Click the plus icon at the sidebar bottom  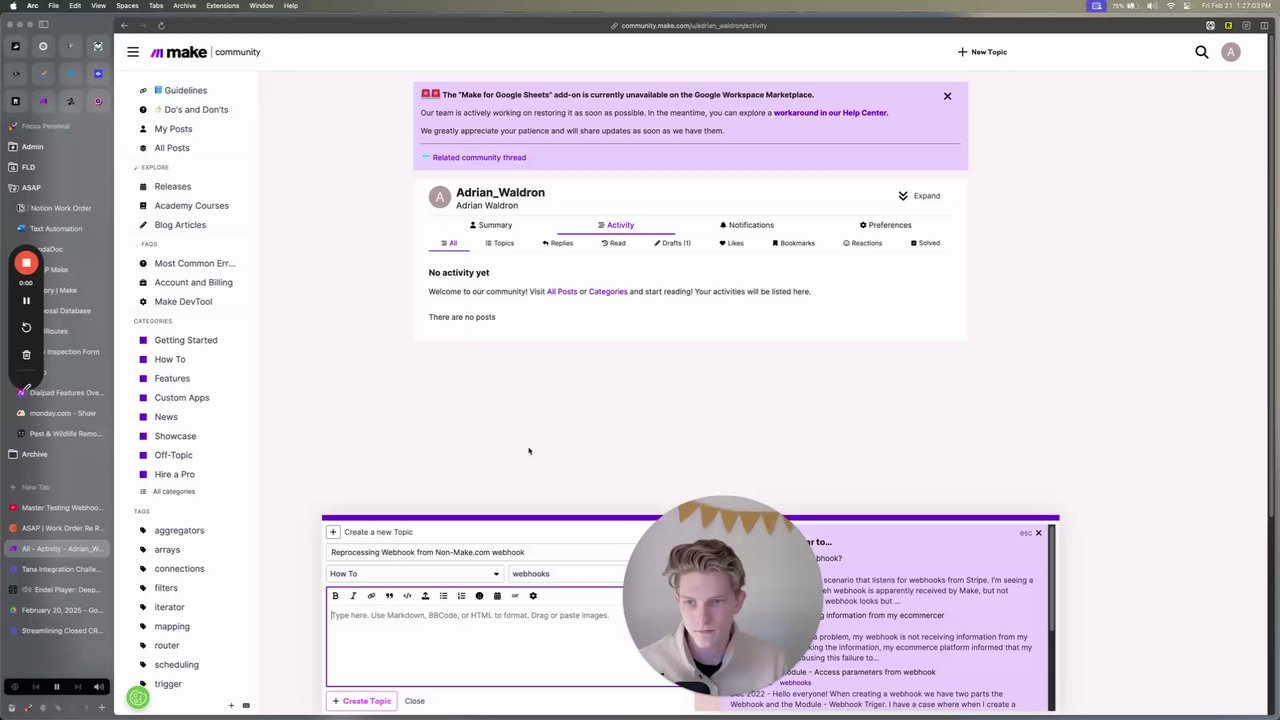tap(231, 706)
